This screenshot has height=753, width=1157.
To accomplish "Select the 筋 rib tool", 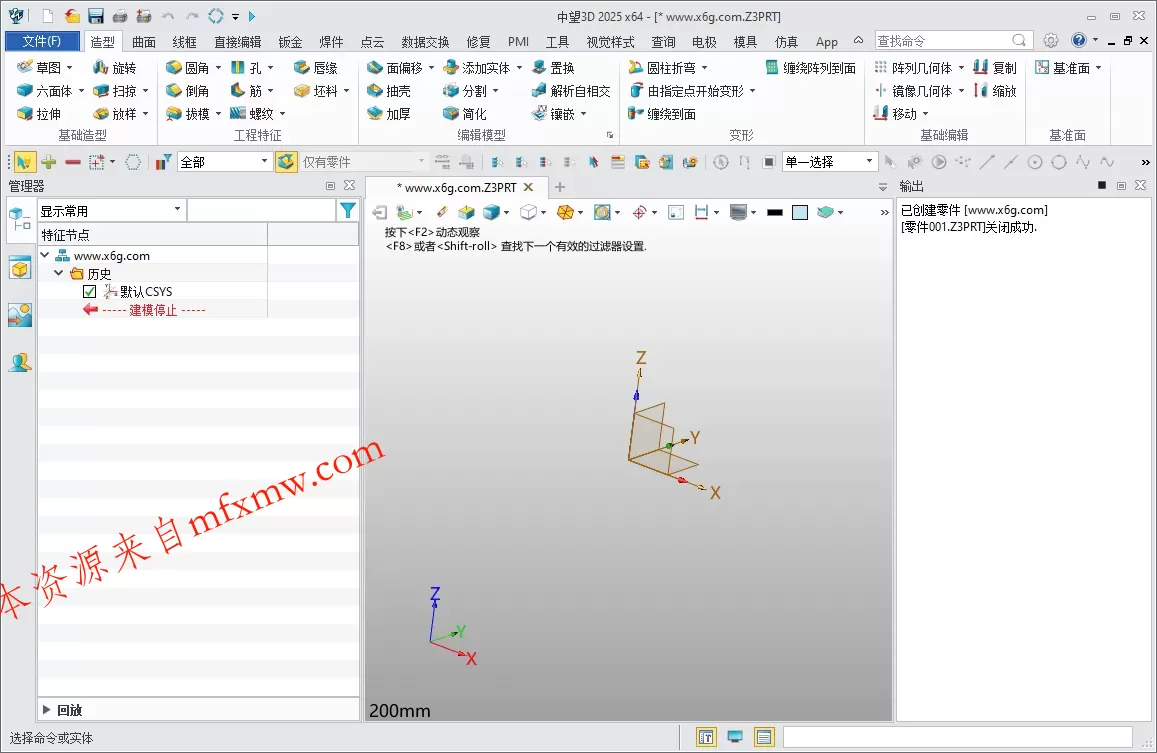I will (246, 91).
